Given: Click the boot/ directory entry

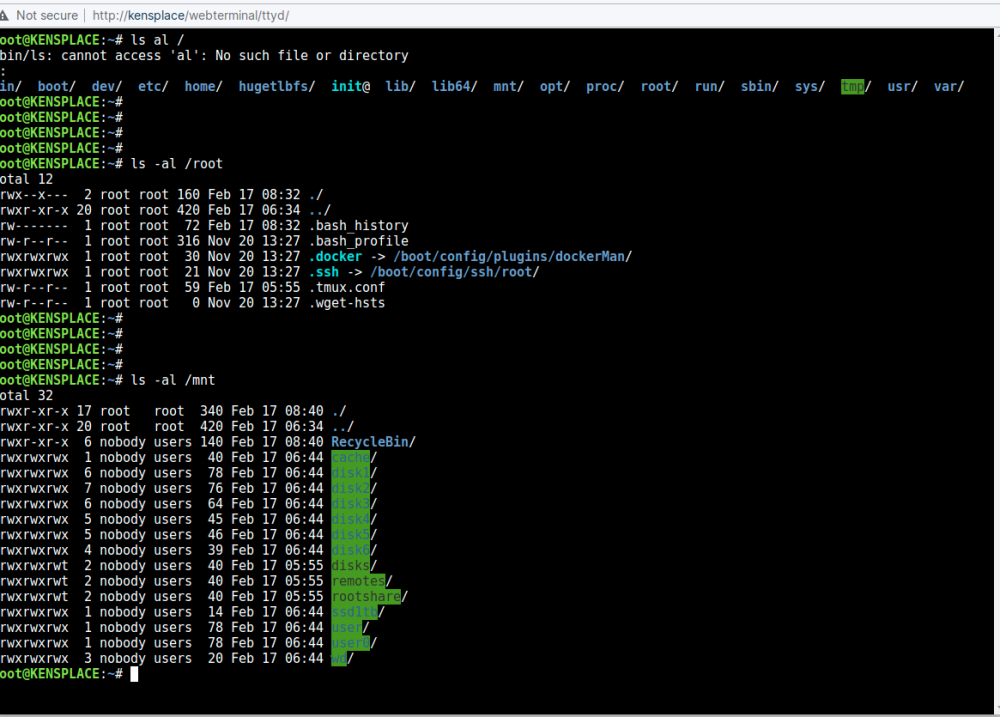Looking at the screenshot, I should [x=57, y=86].
